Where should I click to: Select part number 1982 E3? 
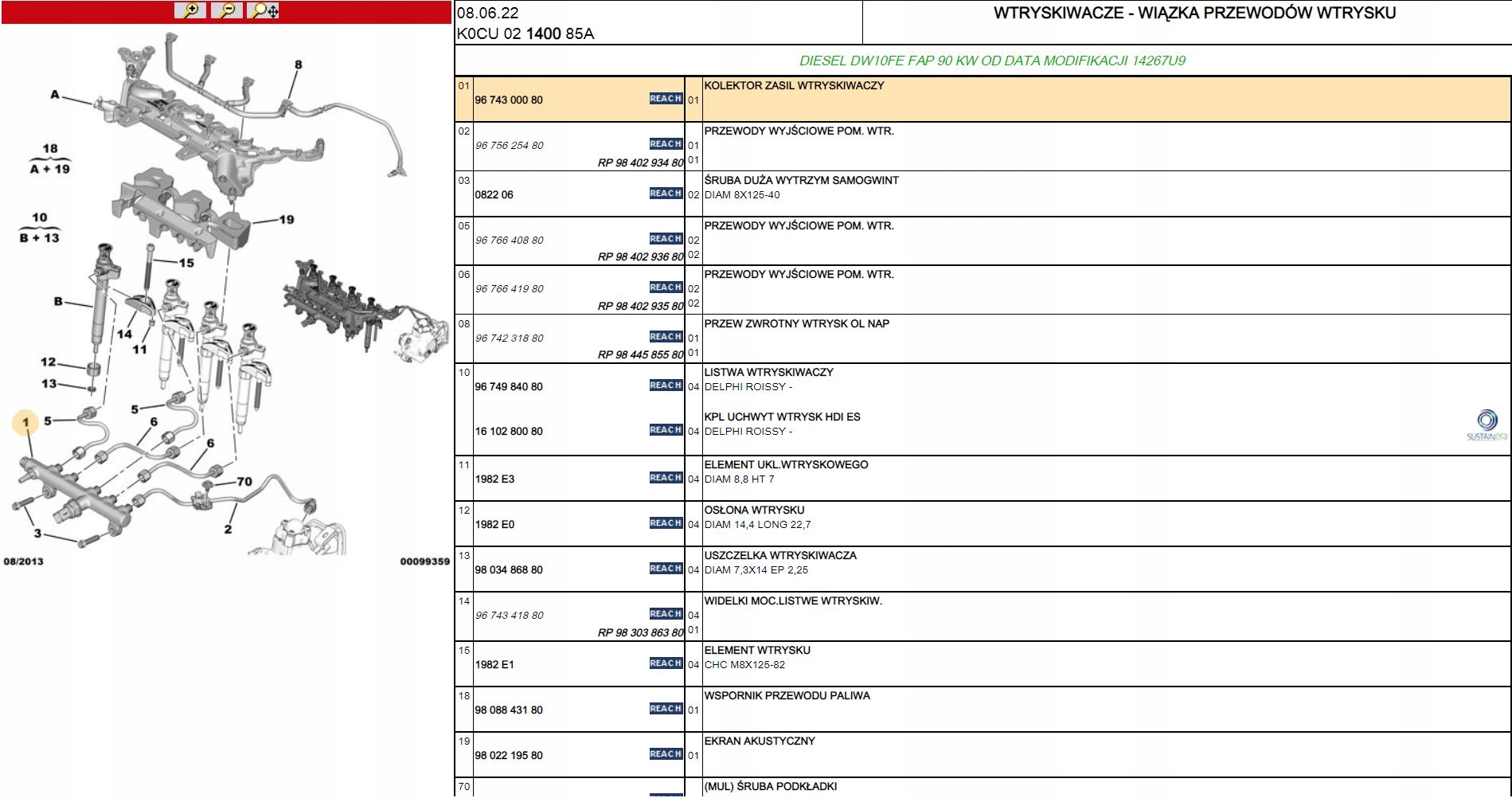[495, 479]
